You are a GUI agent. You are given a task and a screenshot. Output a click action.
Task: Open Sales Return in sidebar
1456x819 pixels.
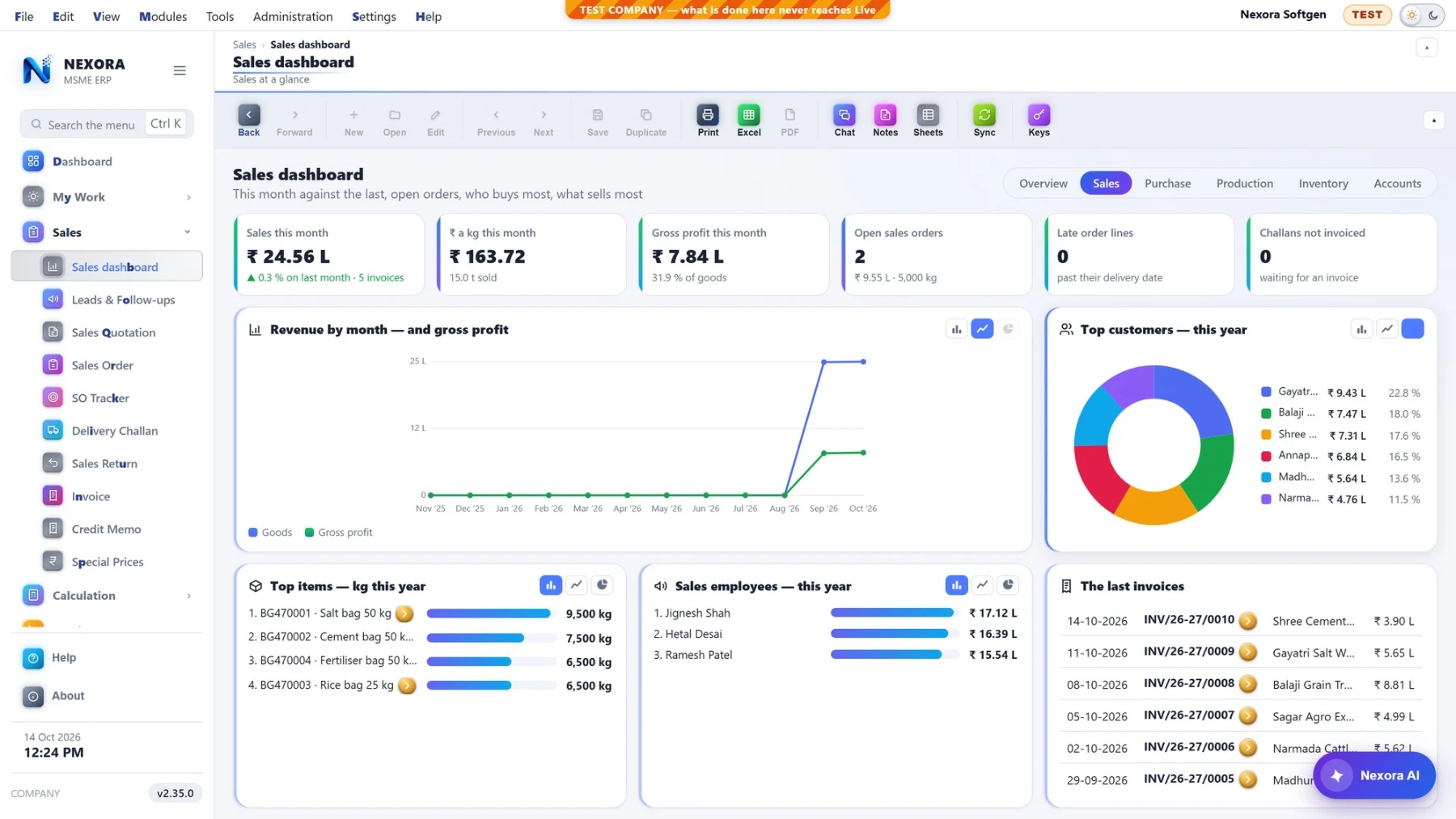(107, 463)
